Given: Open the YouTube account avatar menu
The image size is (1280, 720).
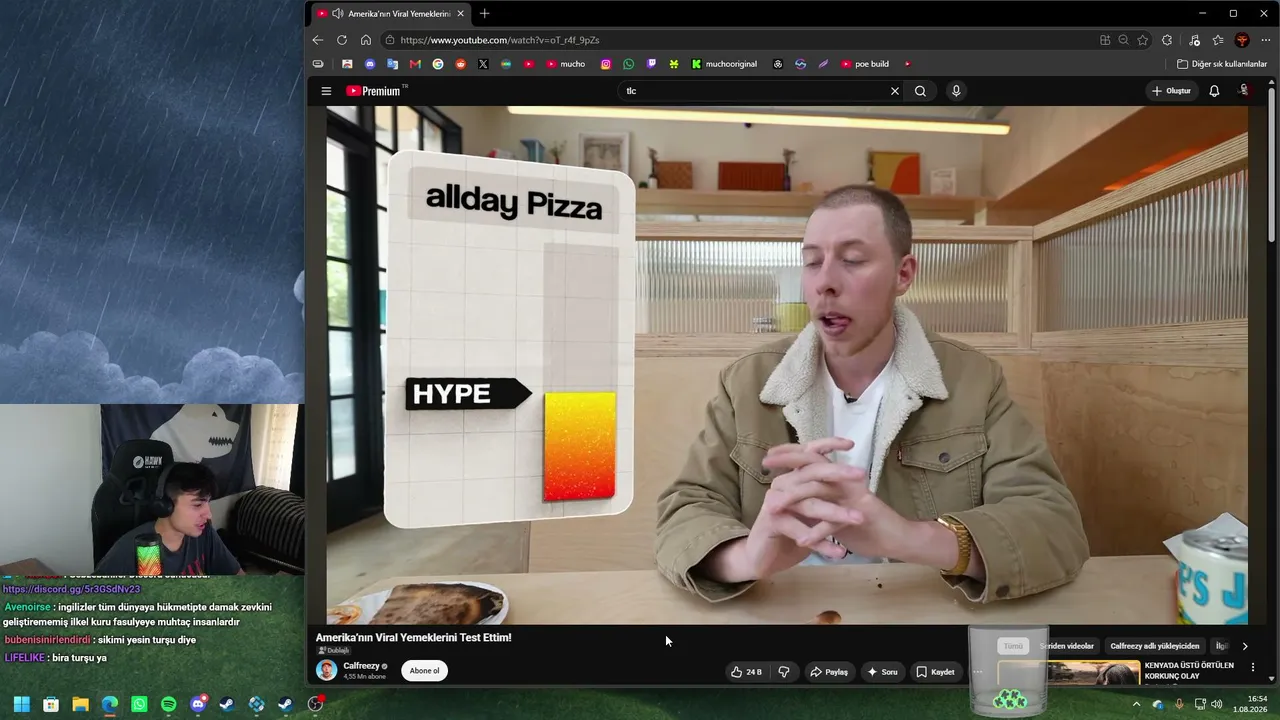Looking at the screenshot, I should [x=1244, y=91].
